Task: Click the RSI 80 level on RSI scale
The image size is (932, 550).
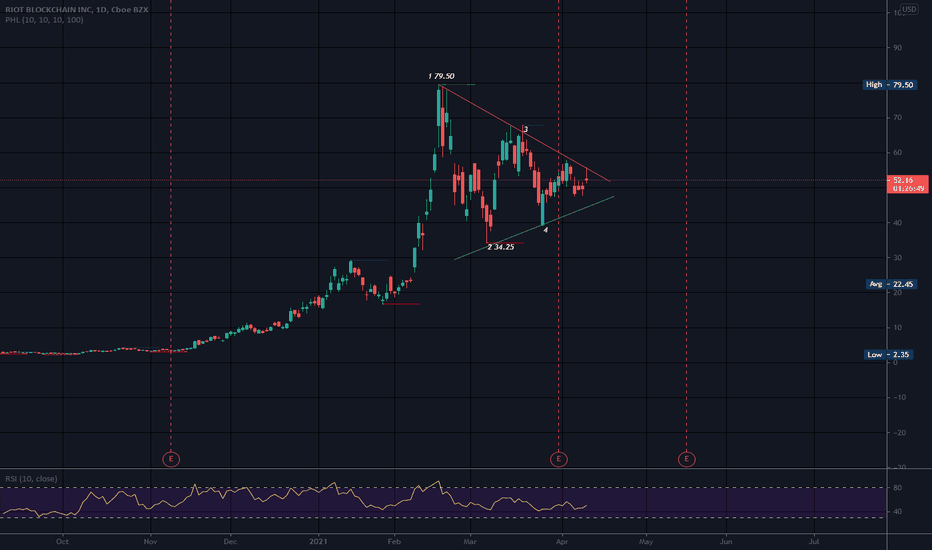Action: click(x=898, y=488)
